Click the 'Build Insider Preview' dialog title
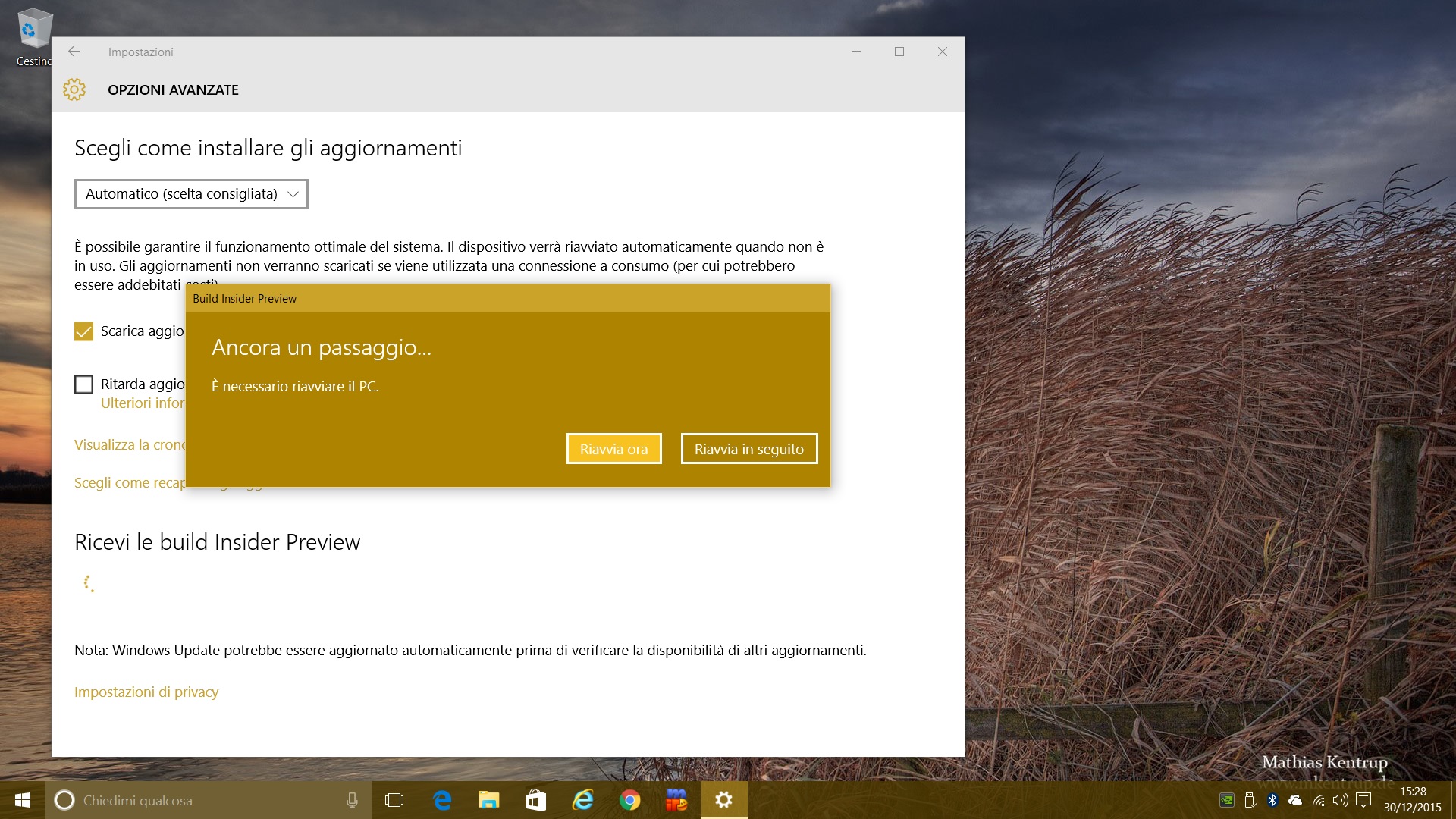This screenshot has height=819, width=1456. (x=244, y=299)
